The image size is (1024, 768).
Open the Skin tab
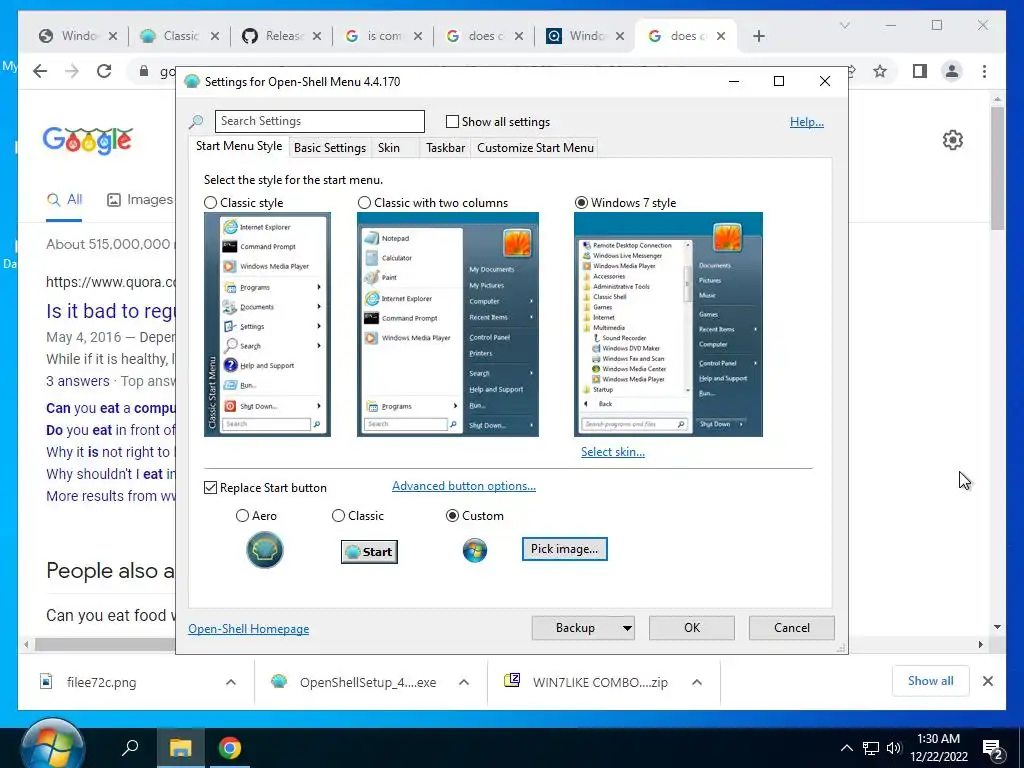click(389, 148)
